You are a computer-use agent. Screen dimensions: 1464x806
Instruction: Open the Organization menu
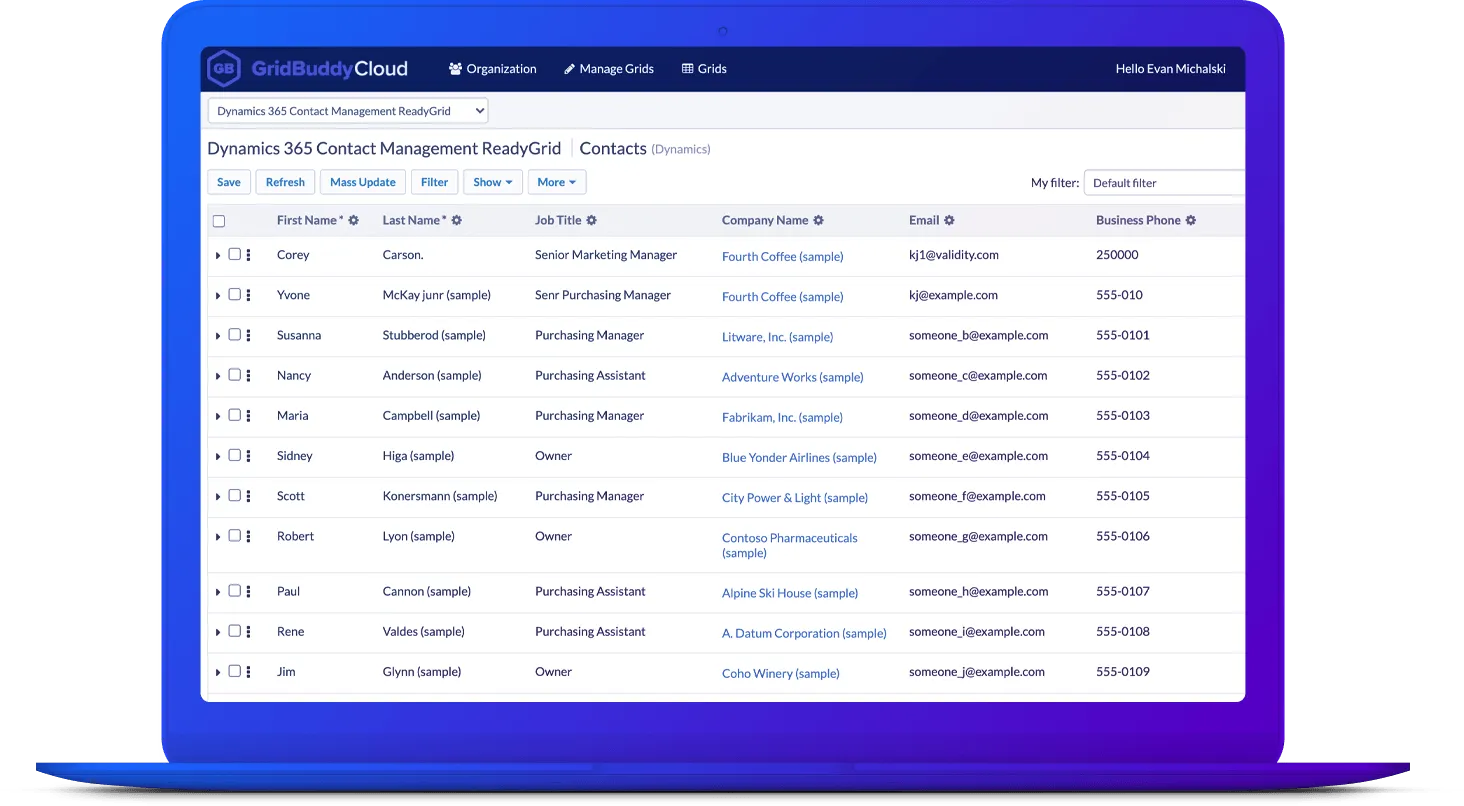click(x=493, y=69)
